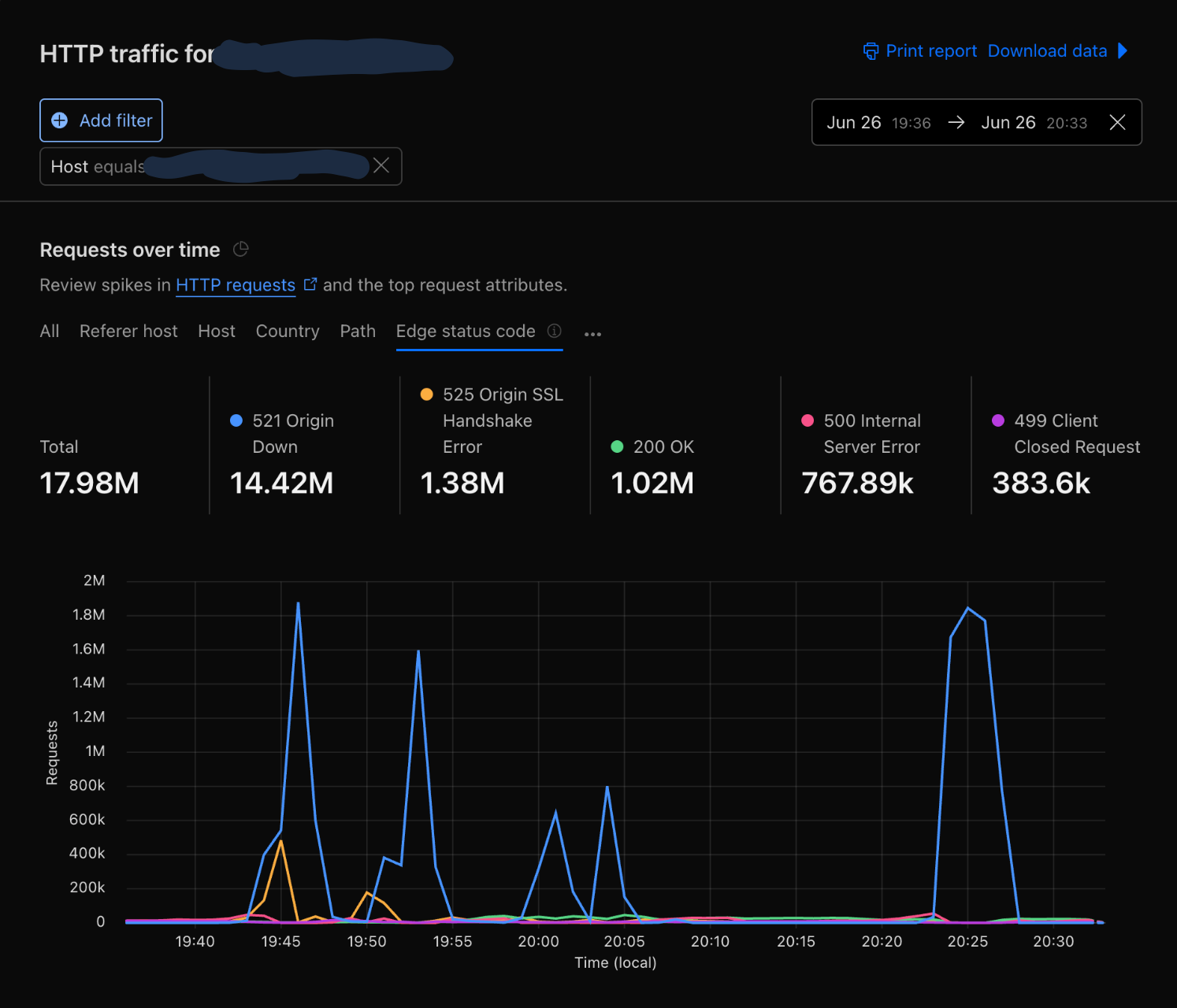This screenshot has height=1008, width=1177.
Task: Toggle the 200 OK series legend dot
Action: click(617, 447)
